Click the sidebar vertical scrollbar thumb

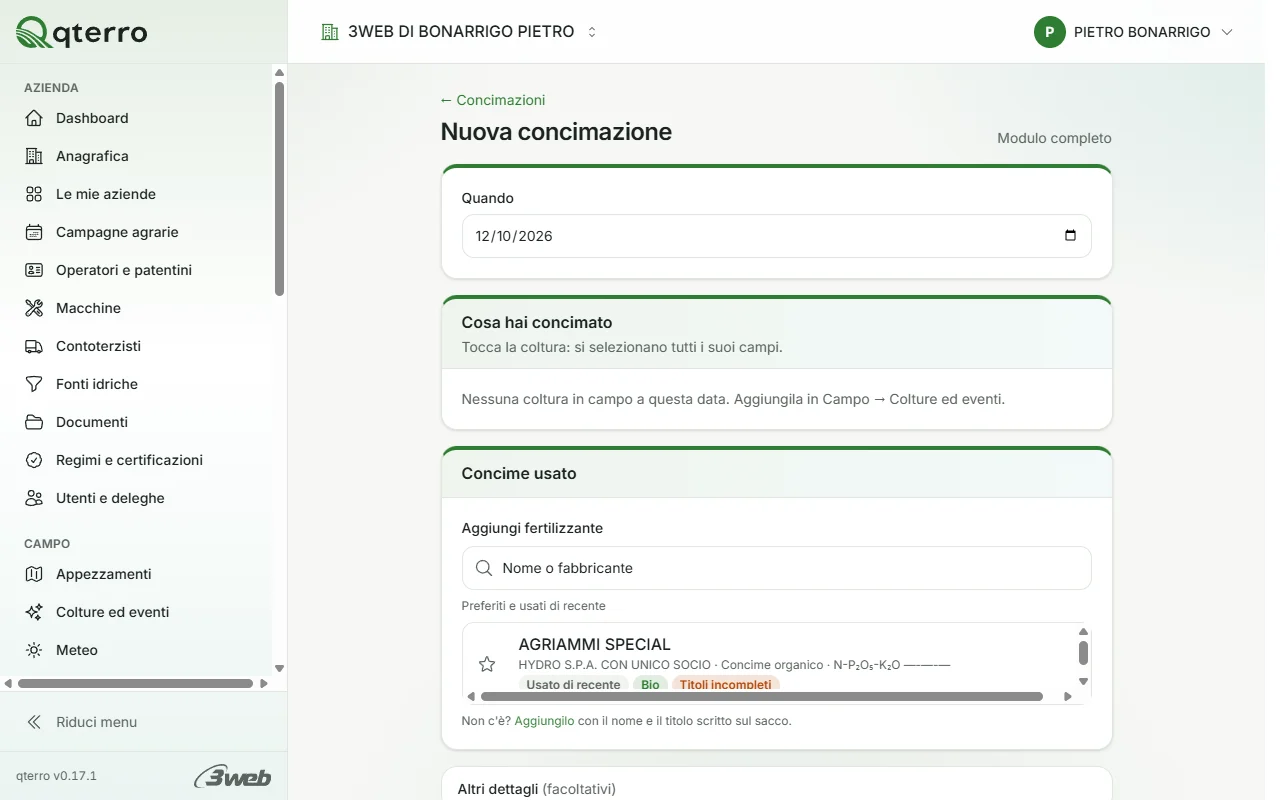[280, 188]
